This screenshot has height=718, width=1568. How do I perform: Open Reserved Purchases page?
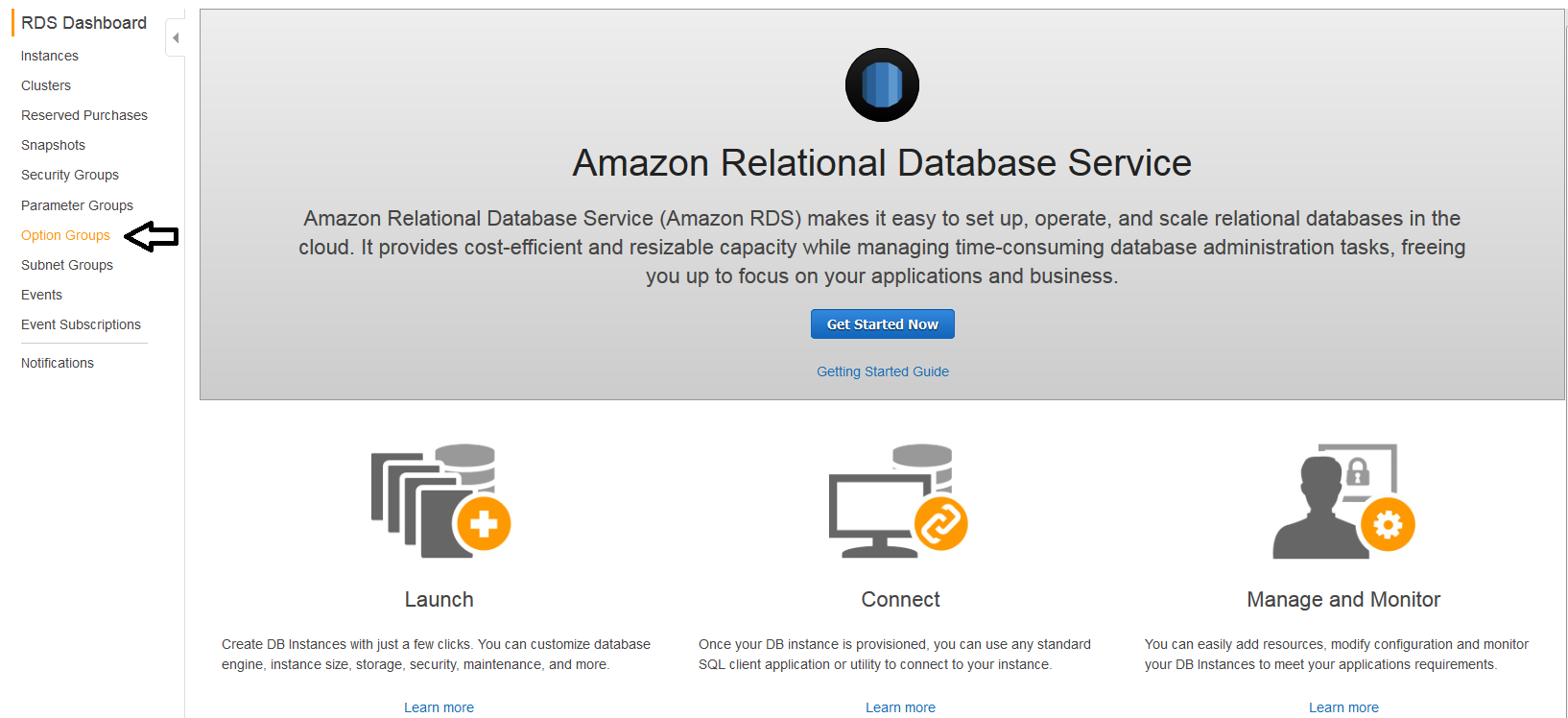tap(84, 115)
